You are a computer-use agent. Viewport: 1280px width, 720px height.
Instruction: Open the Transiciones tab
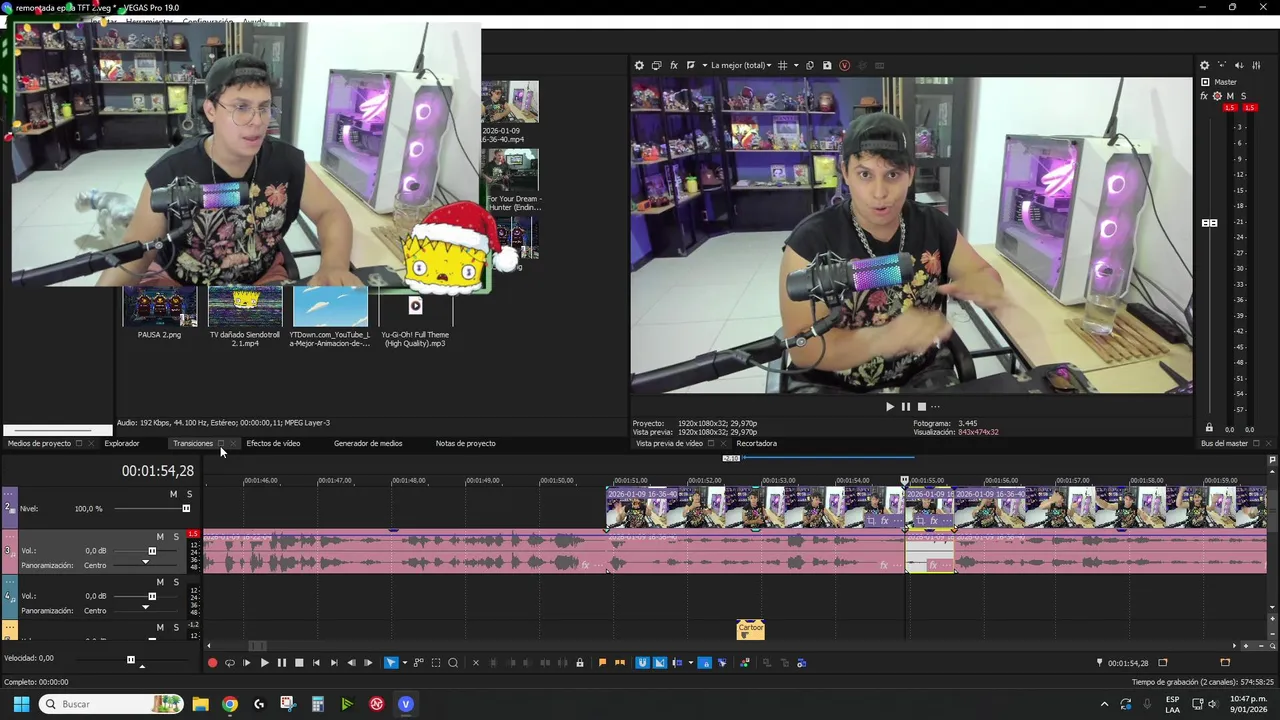[x=193, y=443]
